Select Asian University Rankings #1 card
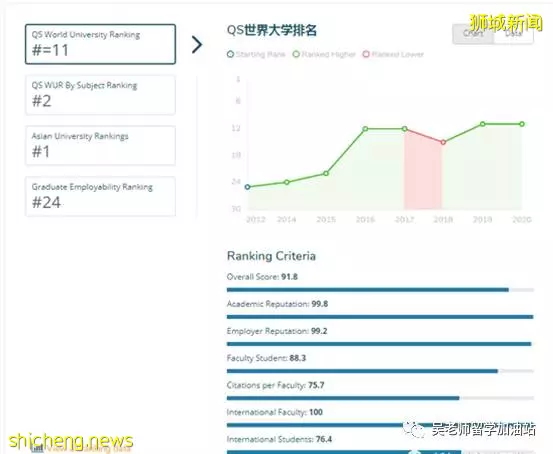 pos(100,145)
